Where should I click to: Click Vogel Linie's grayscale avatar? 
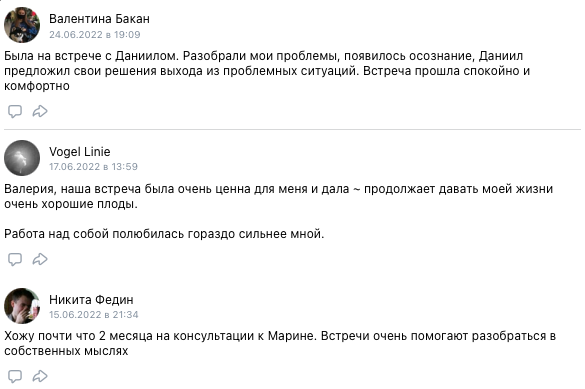click(x=22, y=158)
